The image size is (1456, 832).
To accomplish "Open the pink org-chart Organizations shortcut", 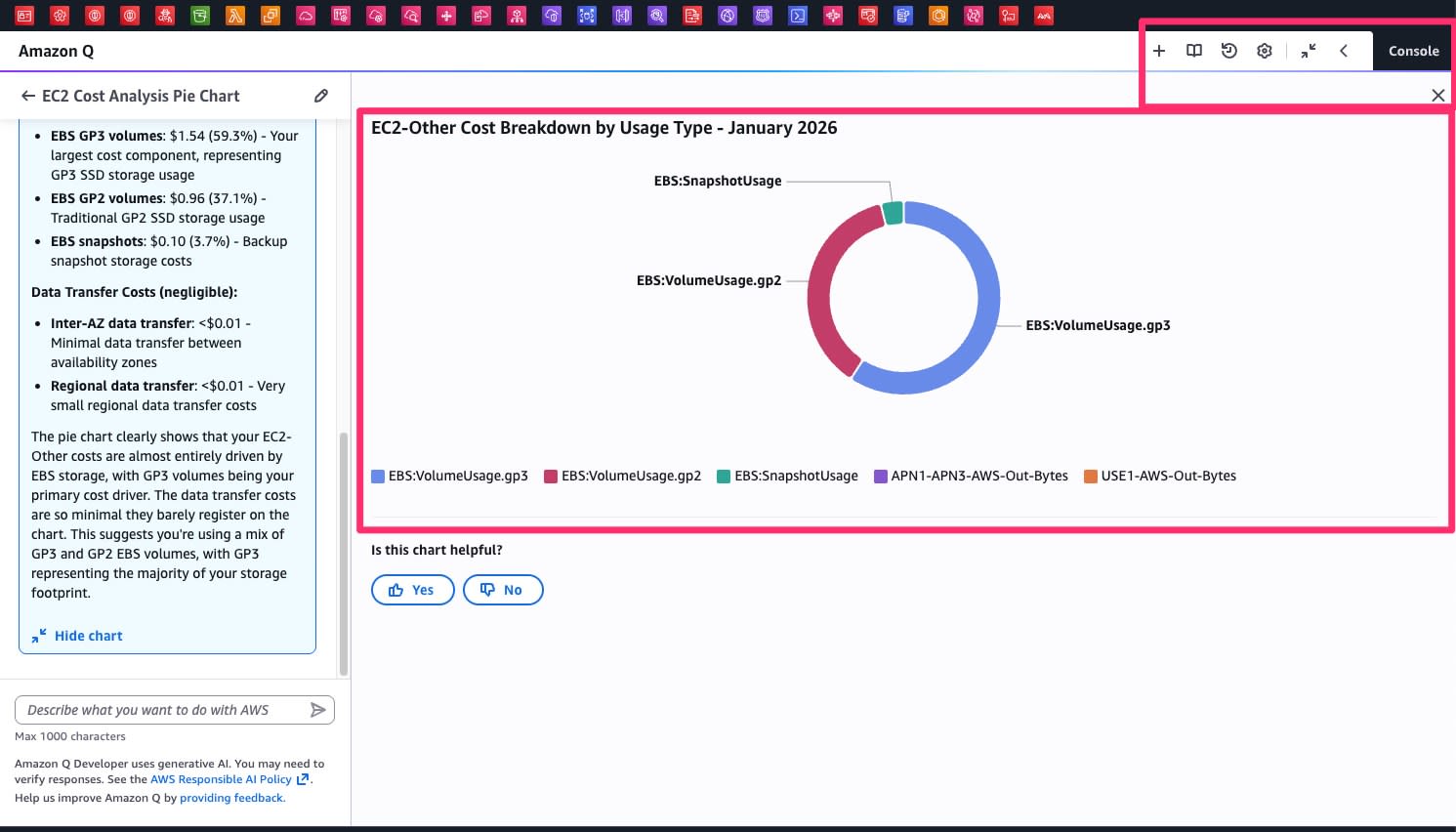I will point(517,16).
